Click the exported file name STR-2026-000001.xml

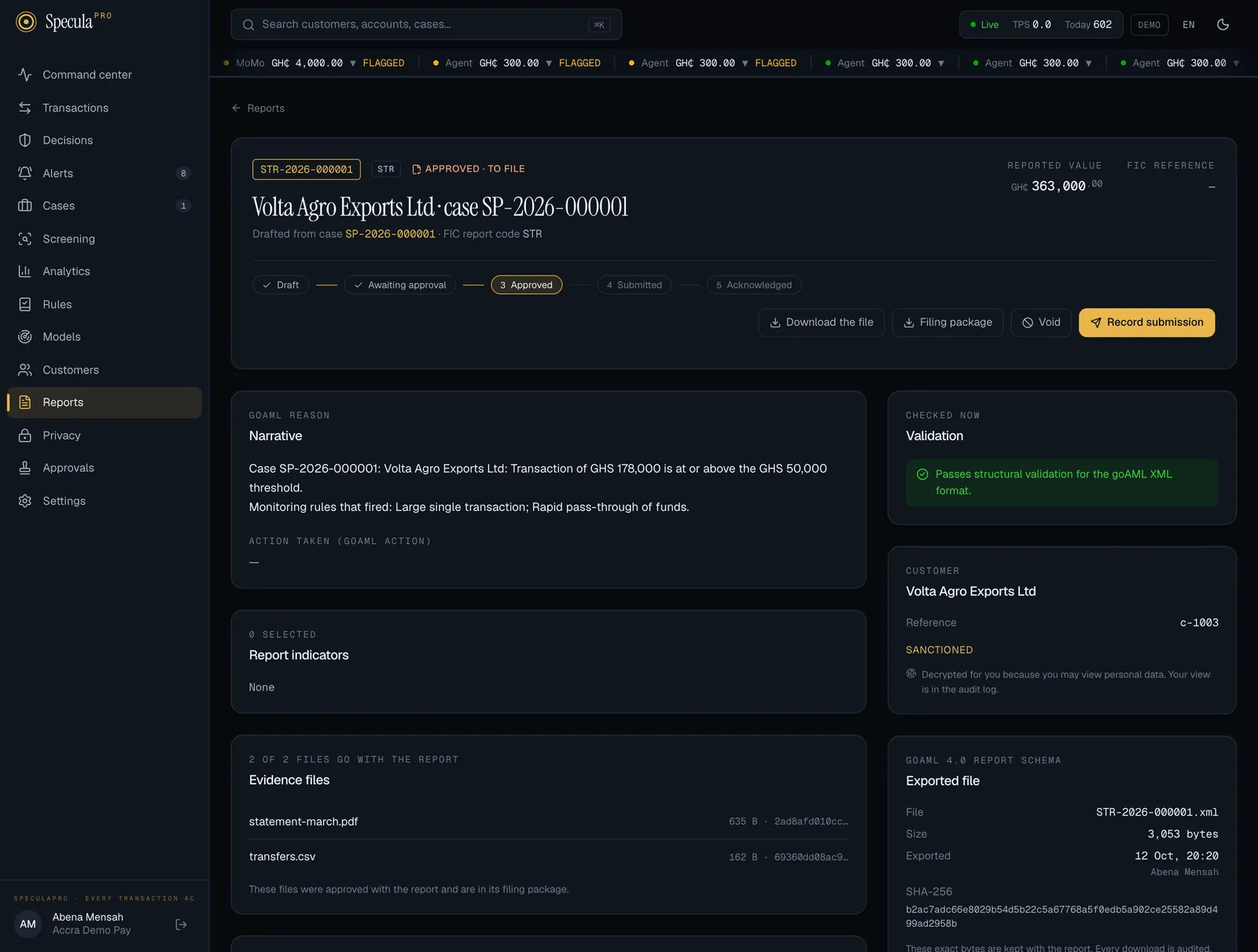coord(1157,812)
